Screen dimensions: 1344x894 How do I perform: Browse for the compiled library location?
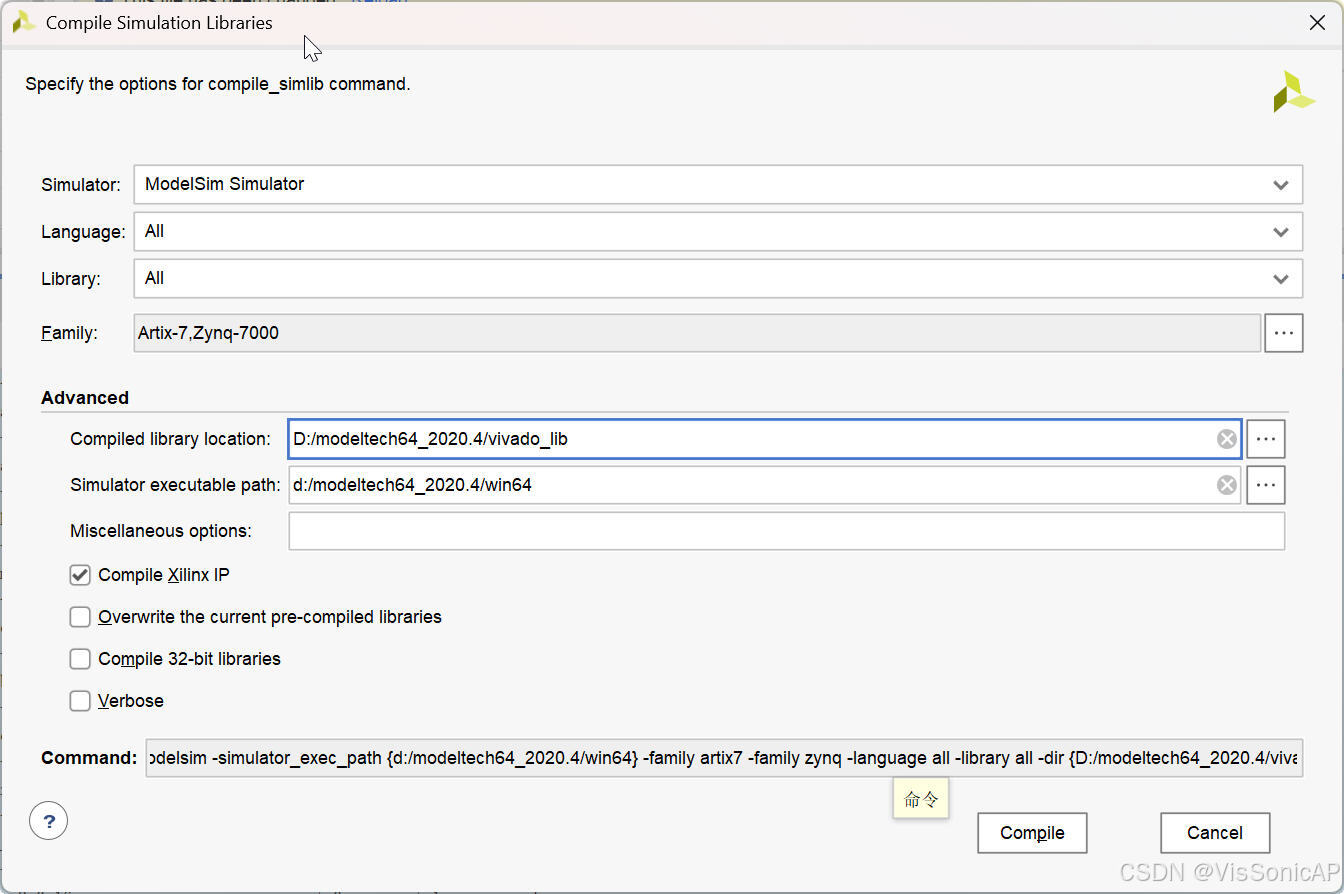point(1266,439)
